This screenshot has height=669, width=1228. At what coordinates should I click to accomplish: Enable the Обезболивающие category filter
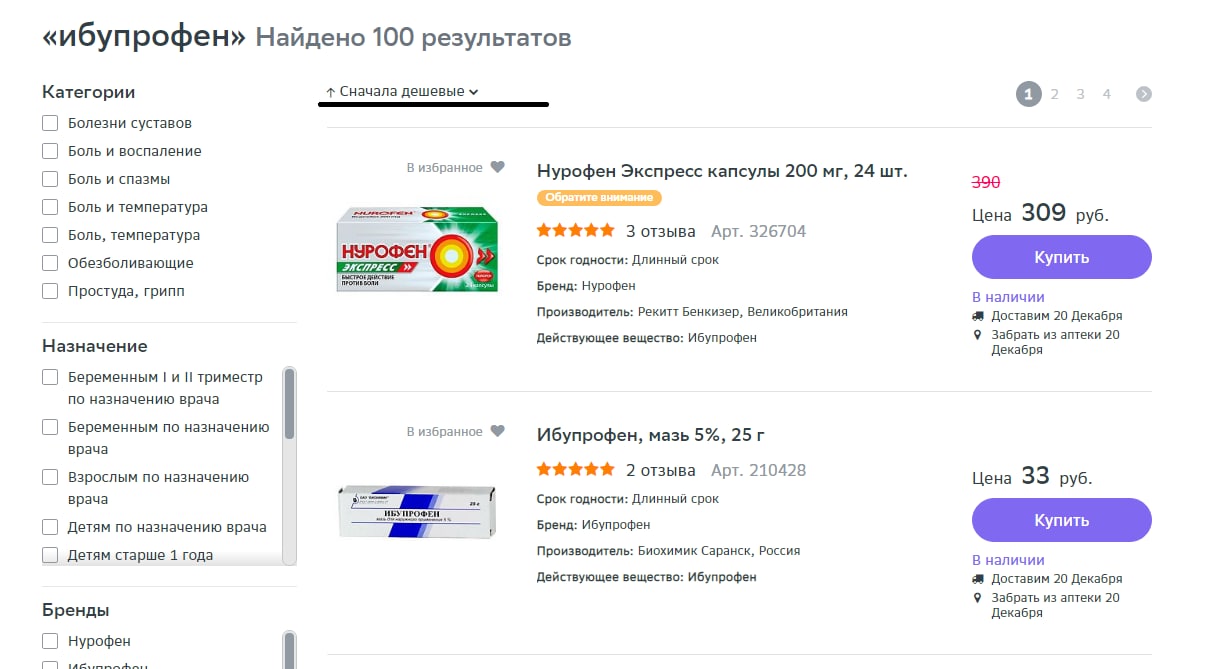[50, 263]
